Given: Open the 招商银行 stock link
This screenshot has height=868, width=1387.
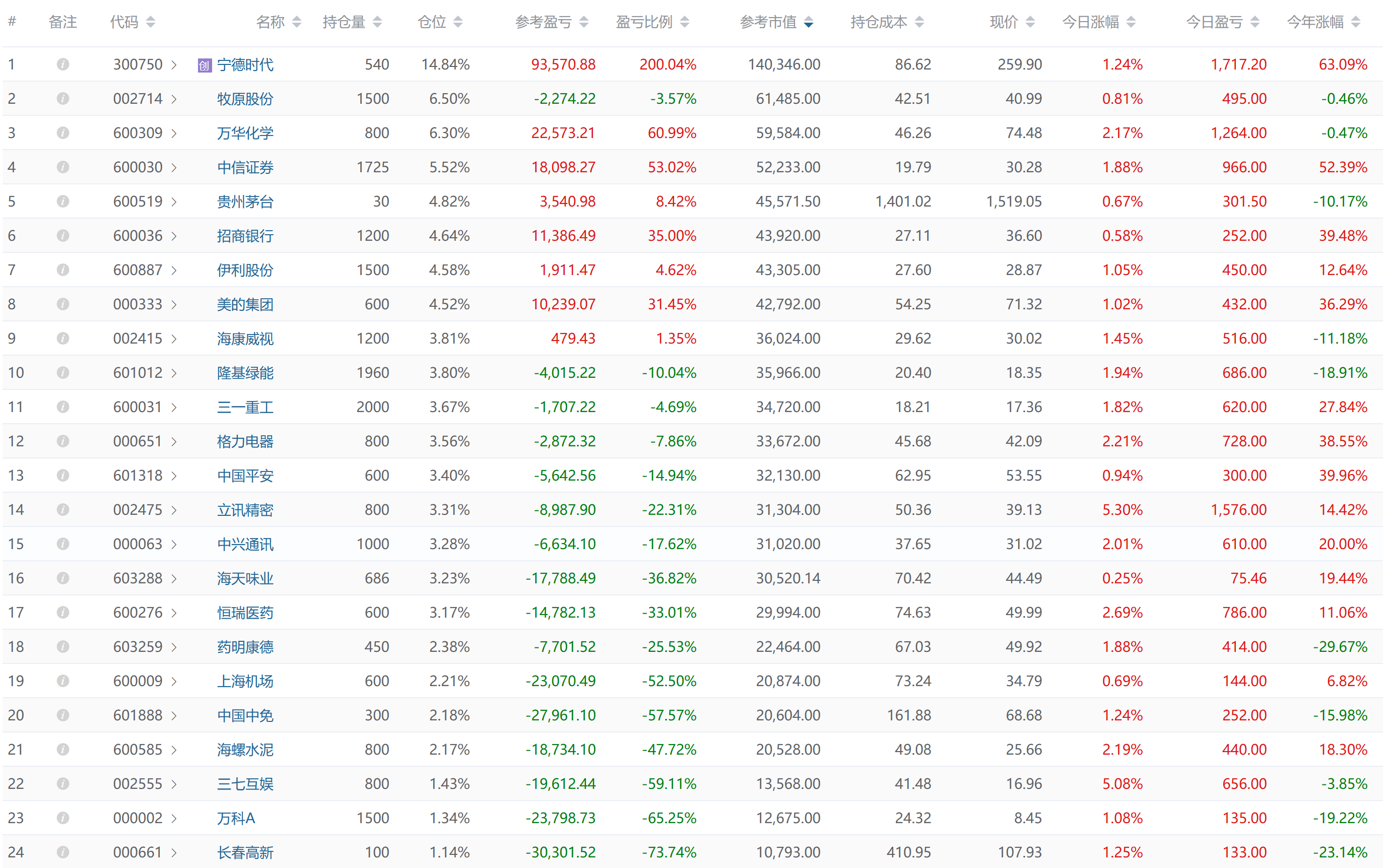Looking at the screenshot, I should (x=245, y=236).
